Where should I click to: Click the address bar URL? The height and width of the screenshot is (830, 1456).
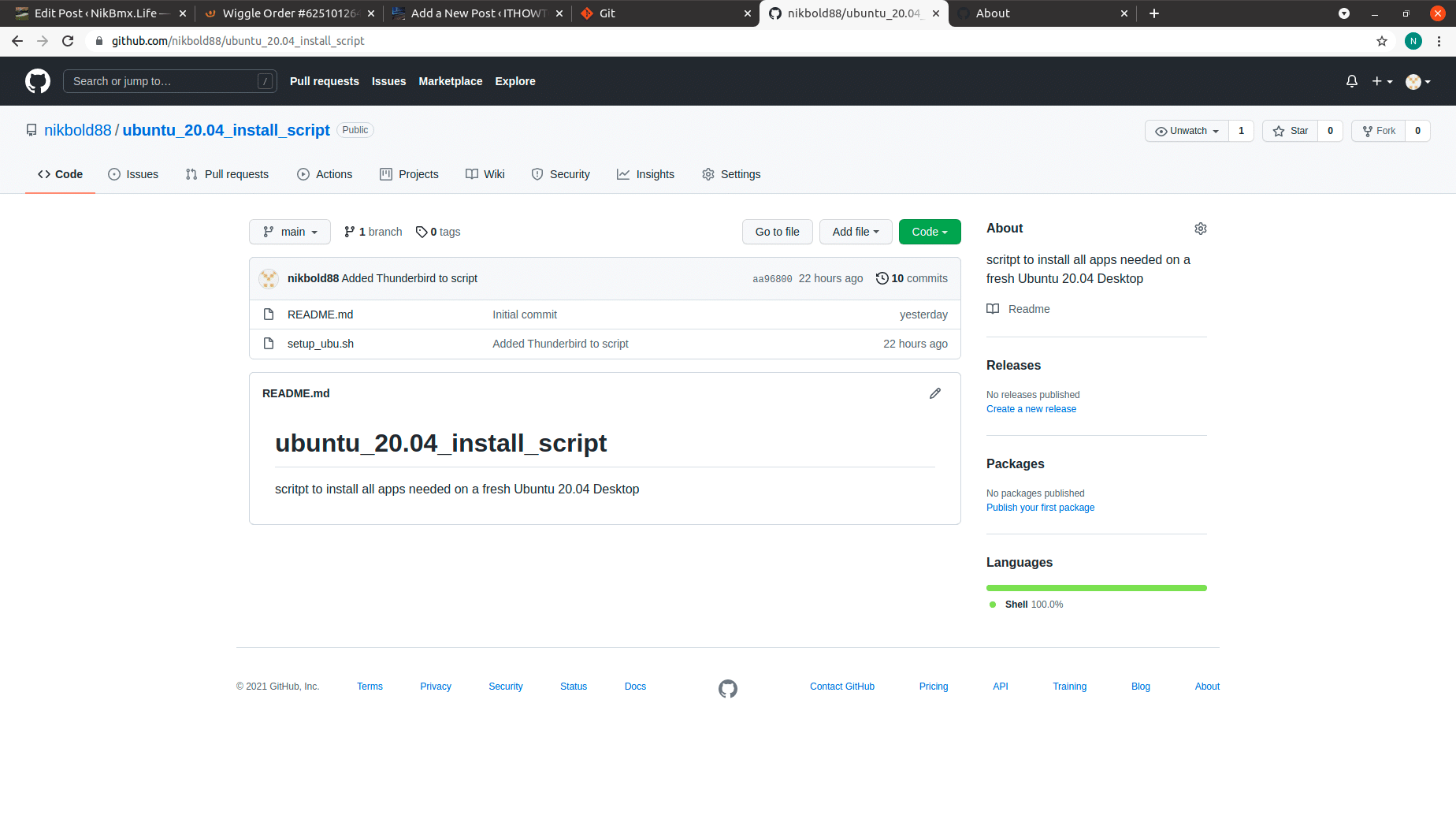pos(238,41)
